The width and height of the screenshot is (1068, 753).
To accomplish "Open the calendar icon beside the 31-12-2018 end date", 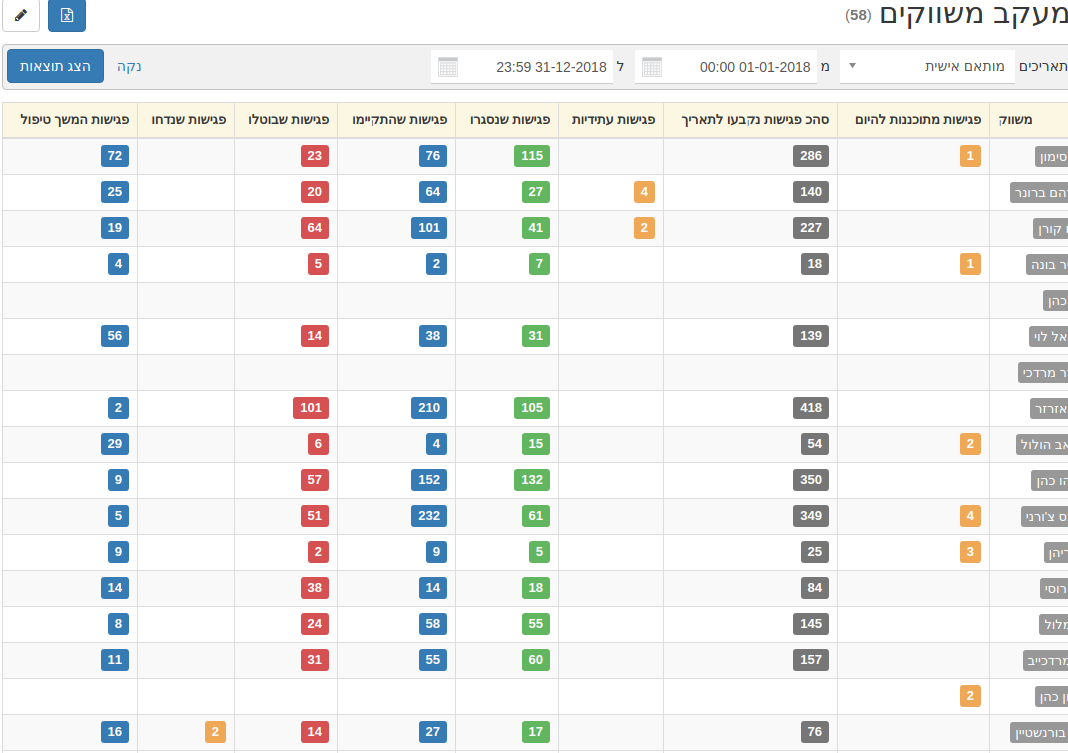I will (448, 67).
